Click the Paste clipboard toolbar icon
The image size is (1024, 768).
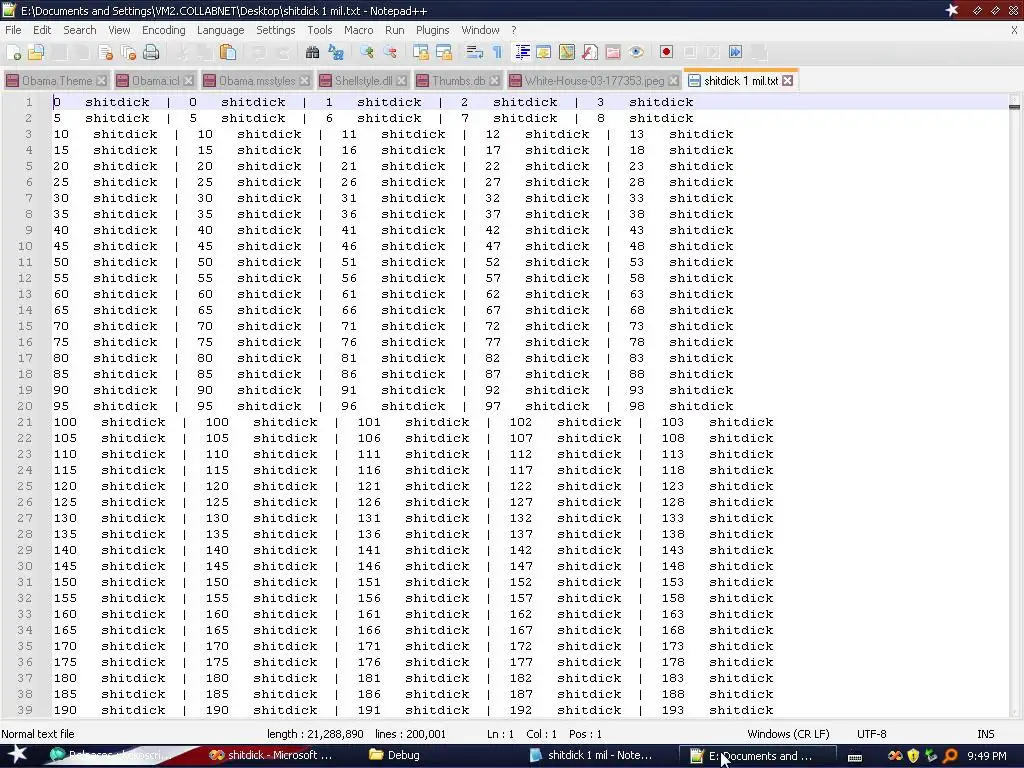click(x=228, y=52)
